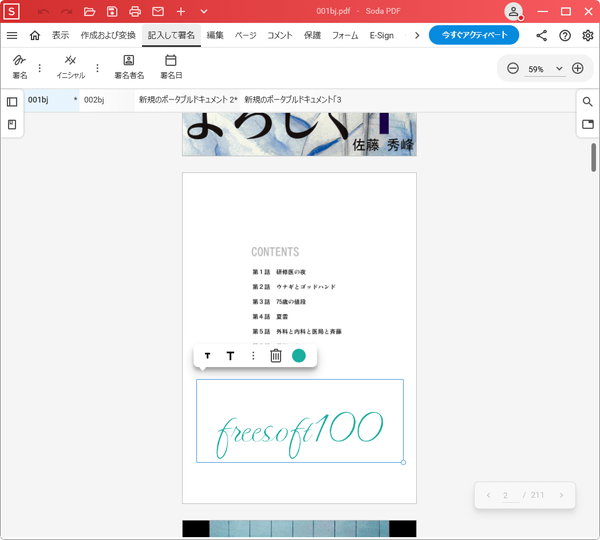
Task: Click the 第1話 contents entry
Action: point(279,272)
